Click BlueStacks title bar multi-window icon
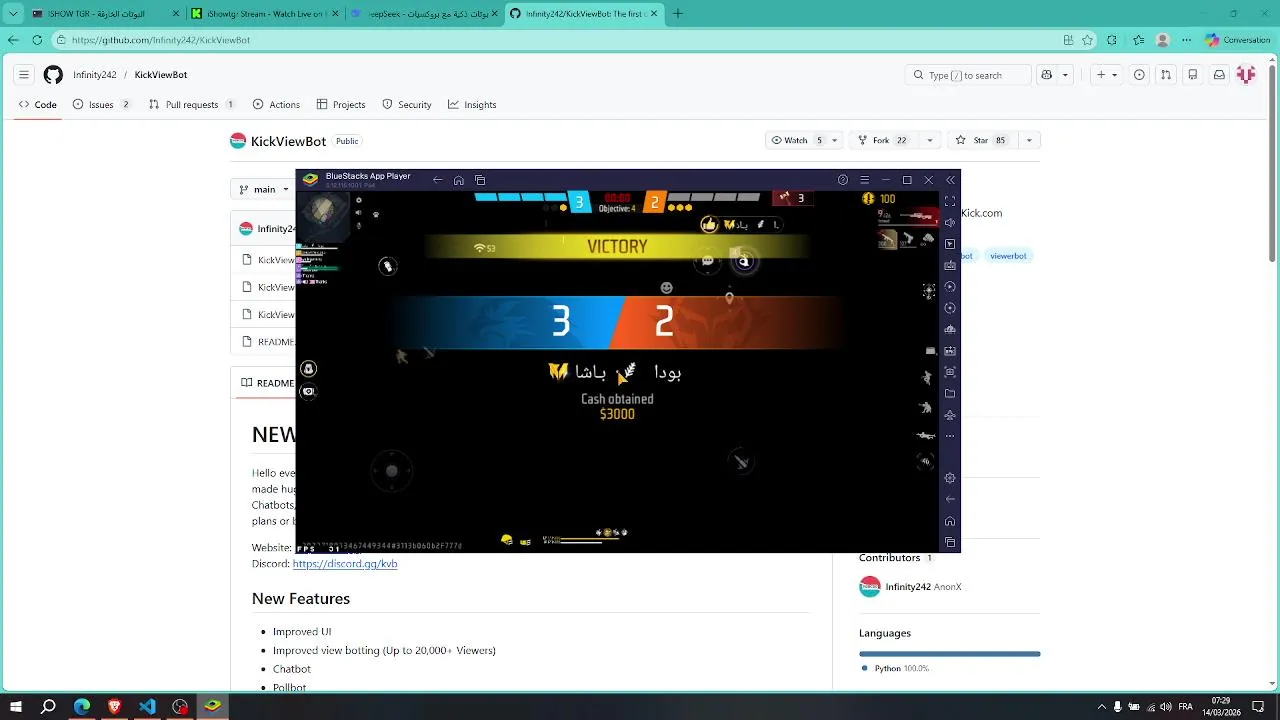The image size is (1280, 720). (480, 180)
